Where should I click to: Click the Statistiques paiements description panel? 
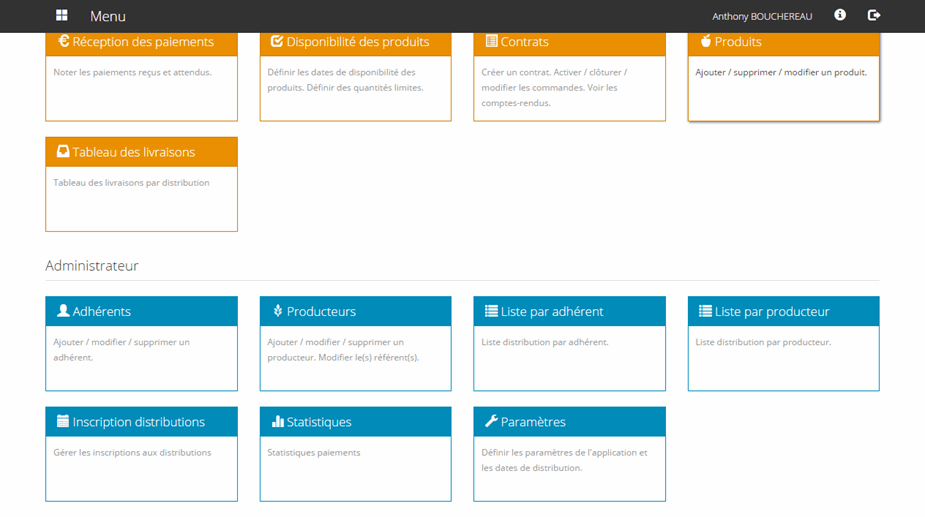(x=355, y=470)
